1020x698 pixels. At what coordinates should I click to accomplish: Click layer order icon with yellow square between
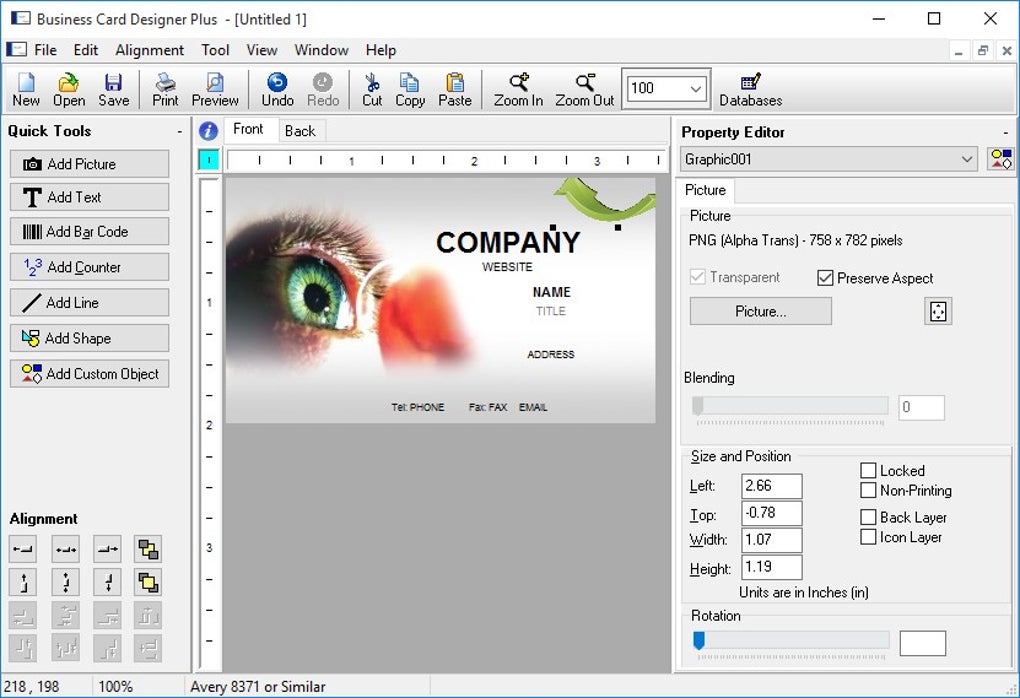[148, 549]
